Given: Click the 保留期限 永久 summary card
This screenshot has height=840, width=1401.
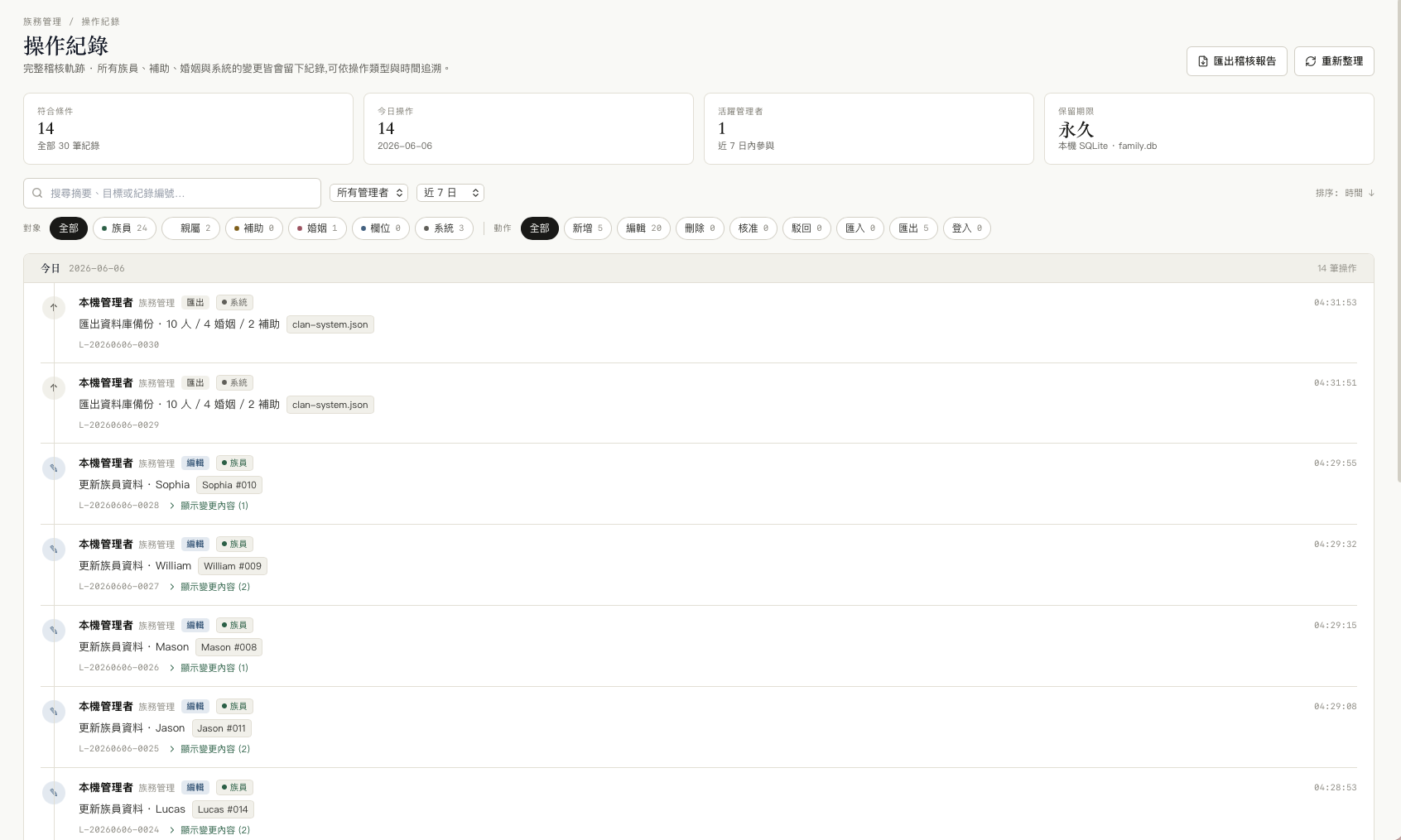Looking at the screenshot, I should coord(1209,128).
